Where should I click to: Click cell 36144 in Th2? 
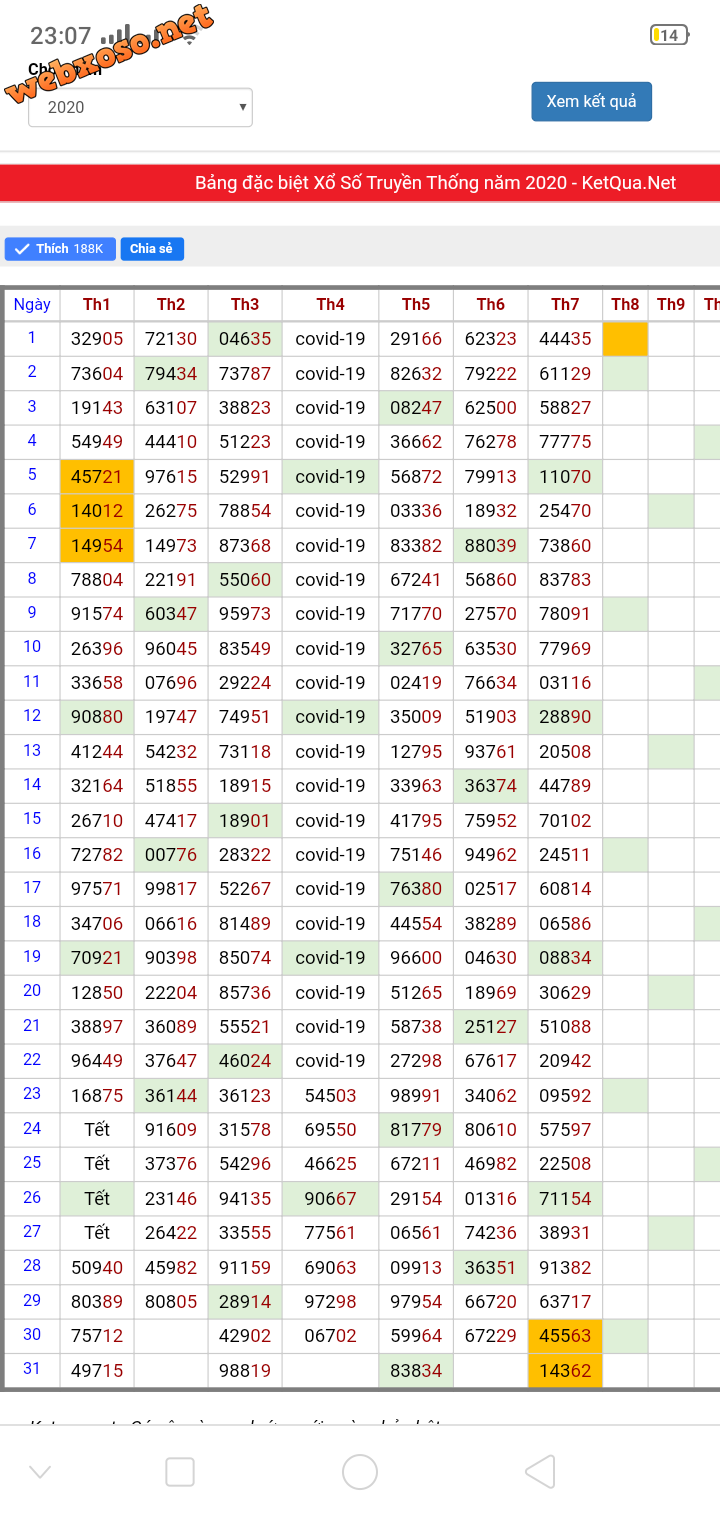[171, 1095]
